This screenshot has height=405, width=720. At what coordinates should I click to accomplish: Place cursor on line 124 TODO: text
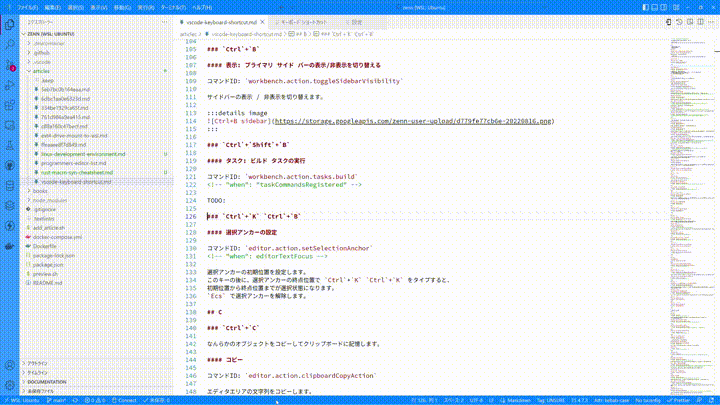point(216,201)
